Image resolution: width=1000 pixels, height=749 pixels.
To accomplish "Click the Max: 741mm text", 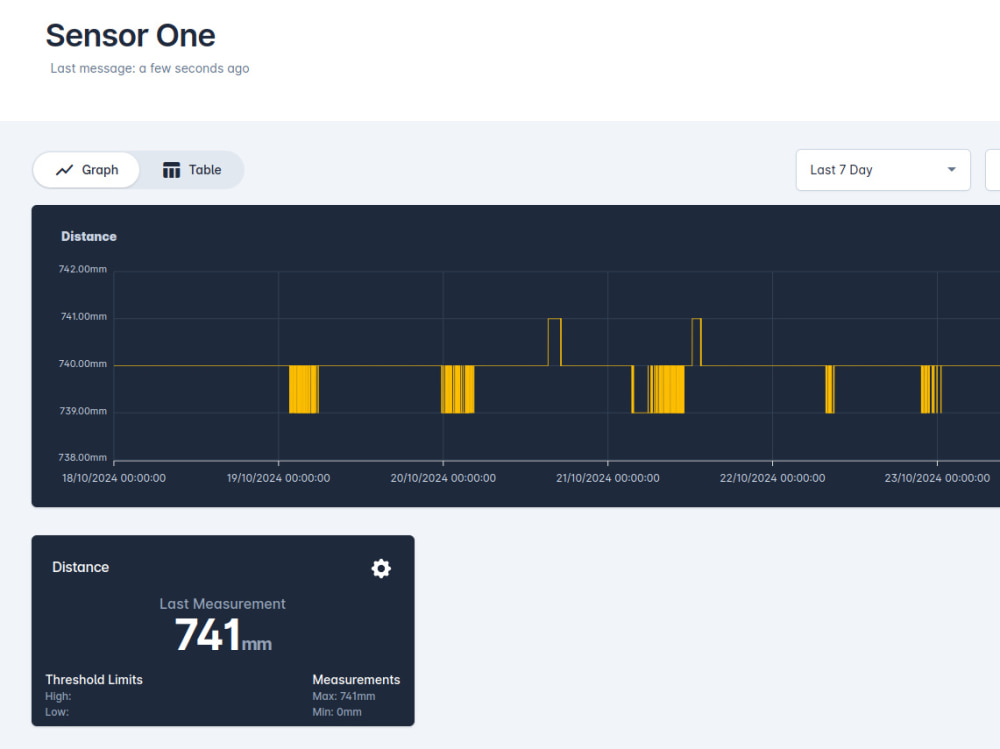I will click(x=344, y=696).
